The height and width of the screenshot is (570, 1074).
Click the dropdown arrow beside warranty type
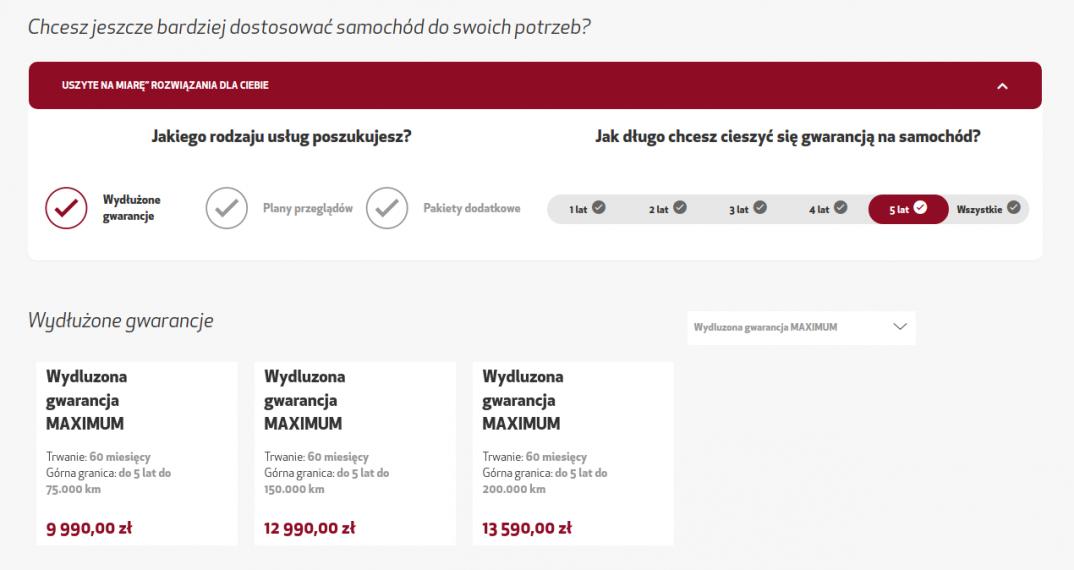[899, 327]
